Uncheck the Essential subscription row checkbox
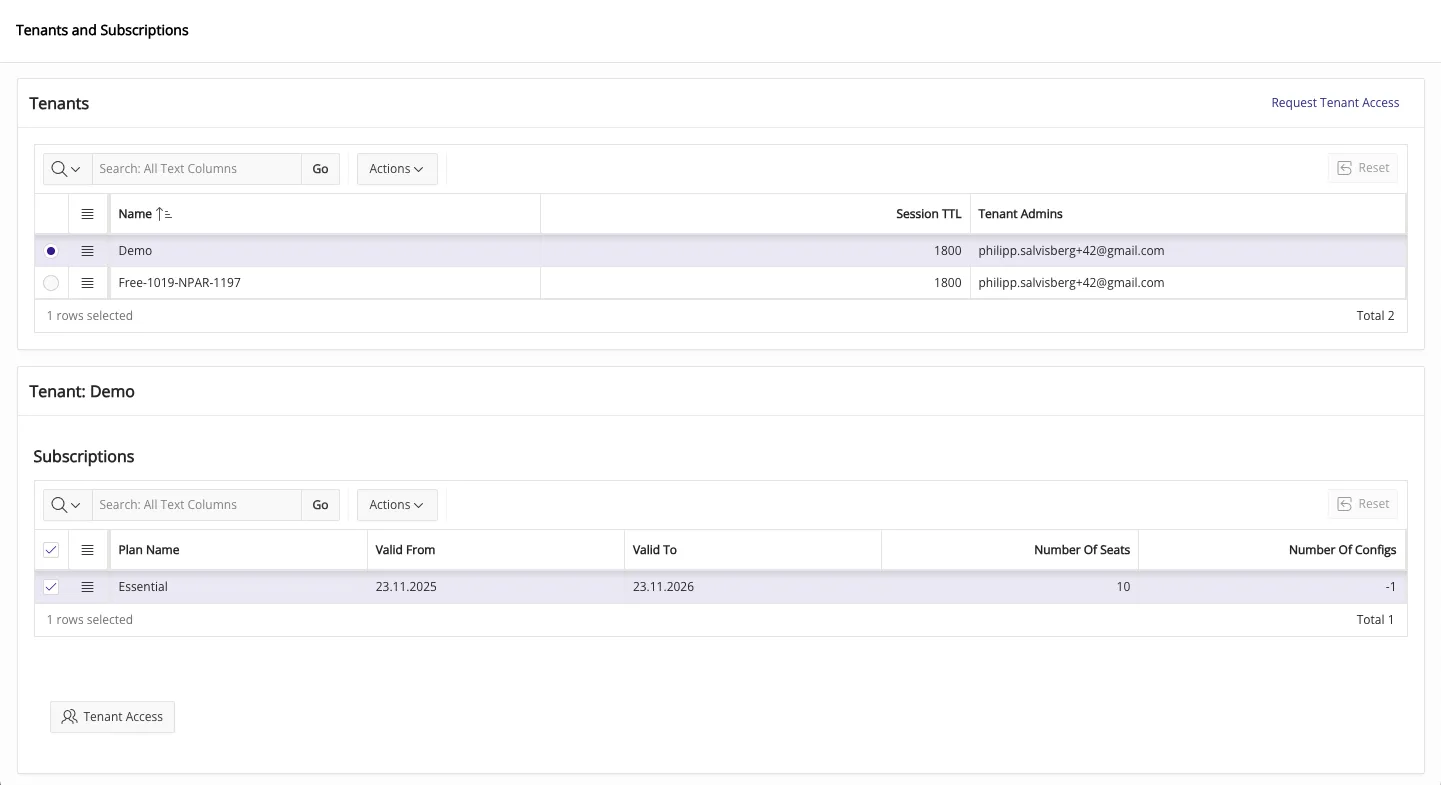Screen dimensions: 1441x785 tap(51, 587)
